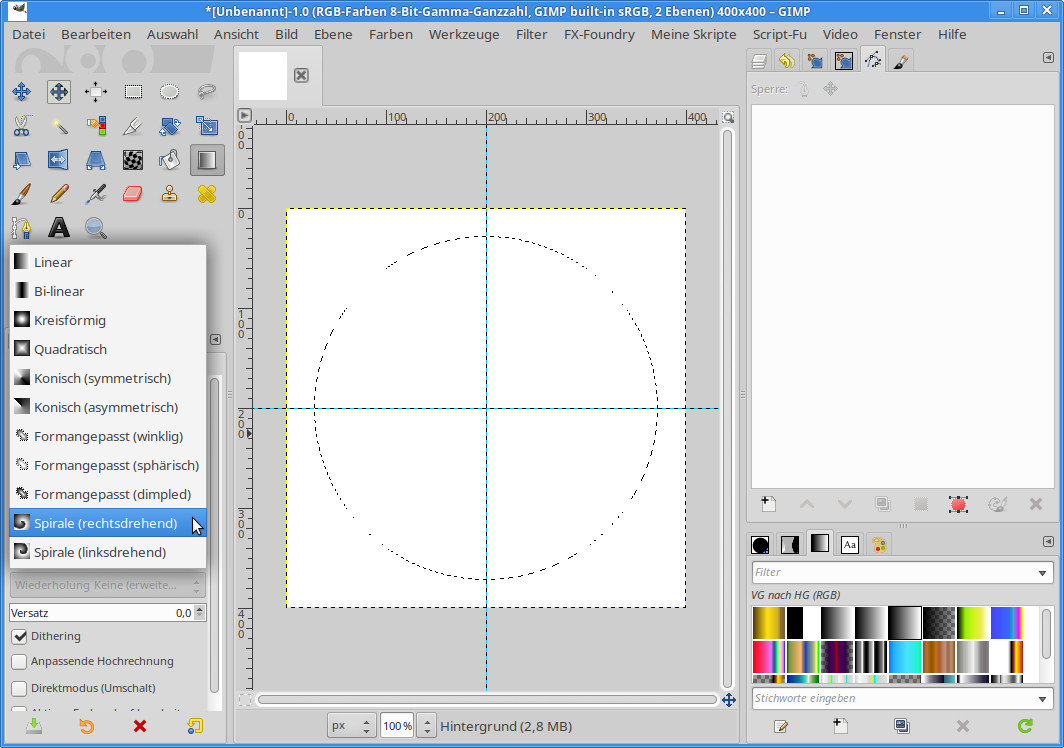Pick the Bucket Fill tool

coord(170,159)
